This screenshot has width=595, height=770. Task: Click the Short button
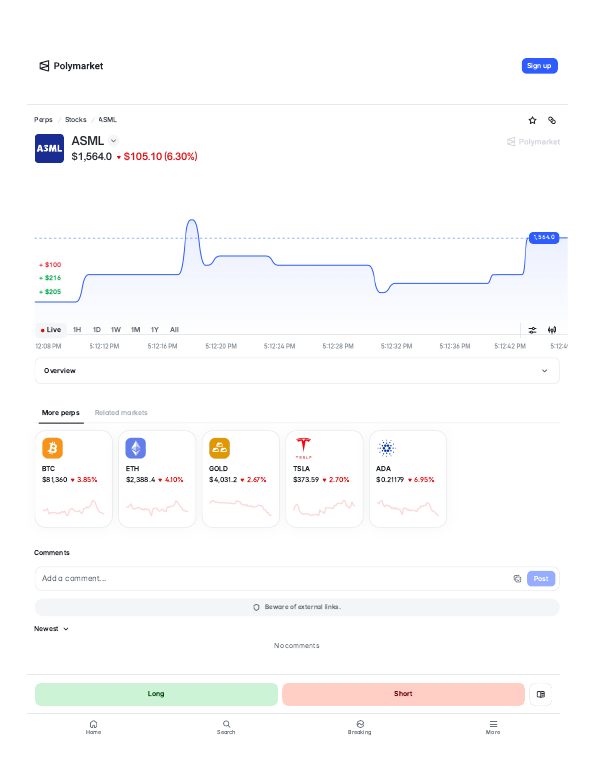[403, 694]
